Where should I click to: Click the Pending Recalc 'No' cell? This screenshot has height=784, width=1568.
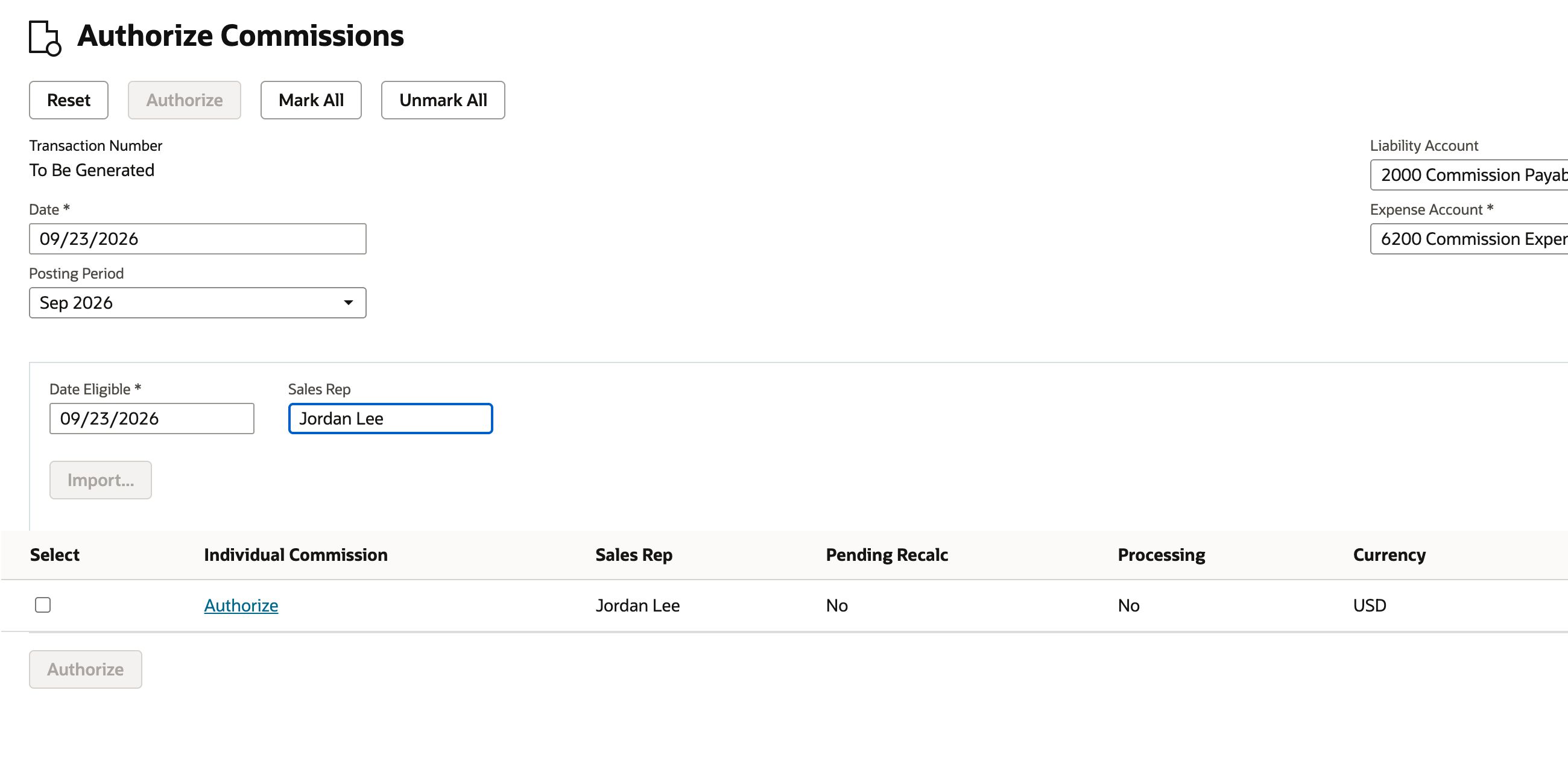(x=837, y=605)
